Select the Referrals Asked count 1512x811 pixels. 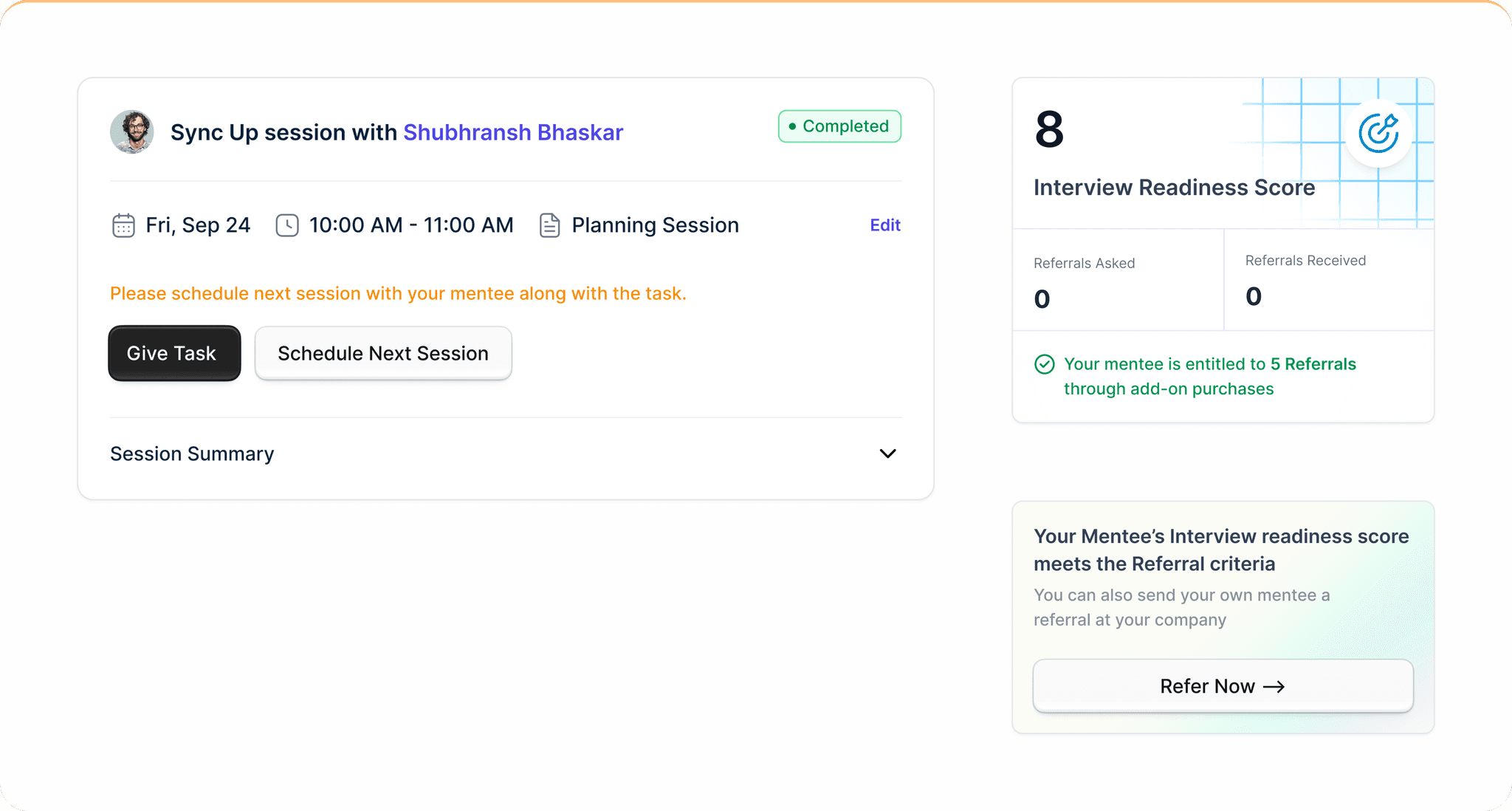pos(1042,299)
